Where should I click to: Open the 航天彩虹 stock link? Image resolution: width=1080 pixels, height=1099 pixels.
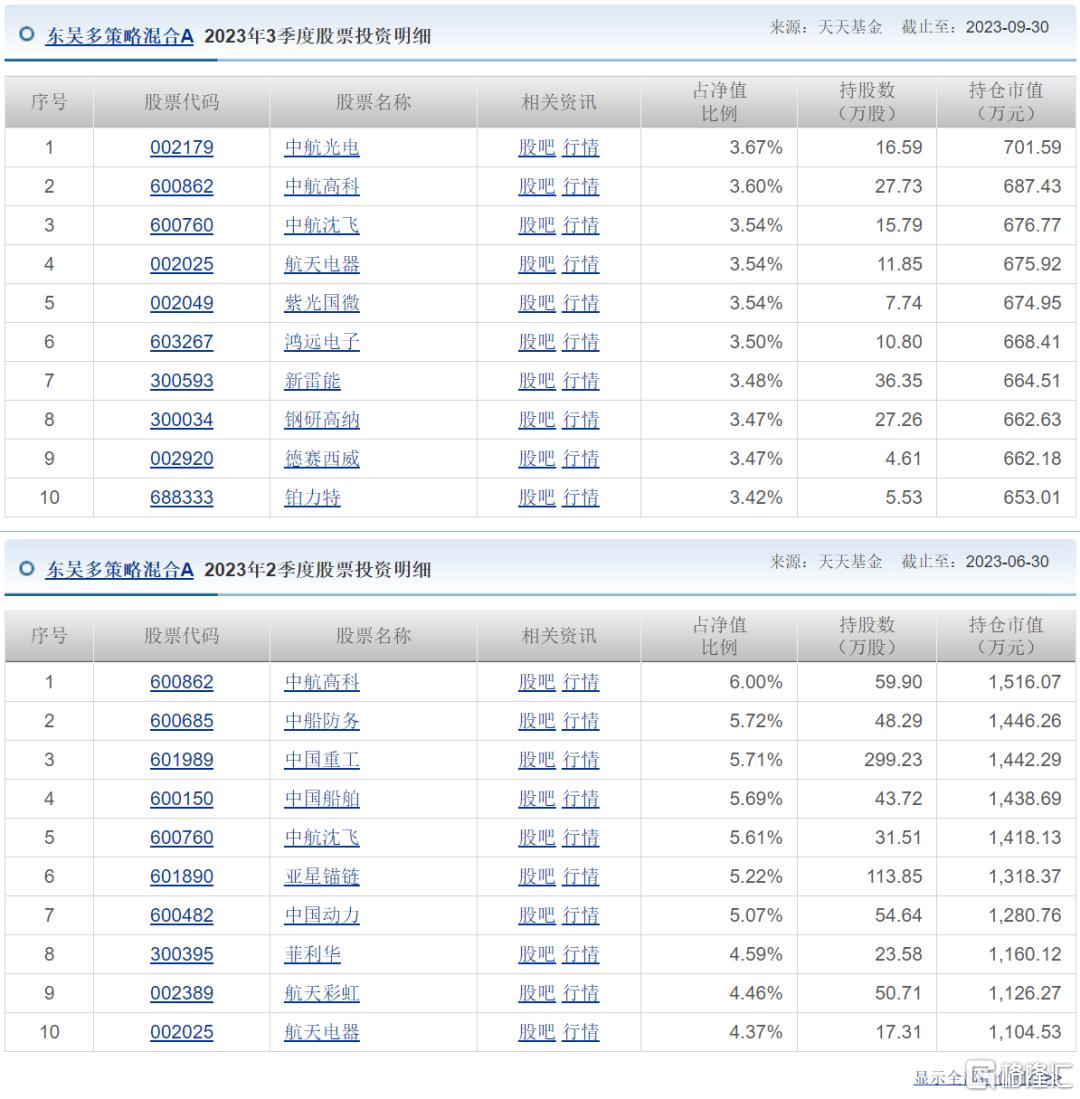tap(322, 993)
